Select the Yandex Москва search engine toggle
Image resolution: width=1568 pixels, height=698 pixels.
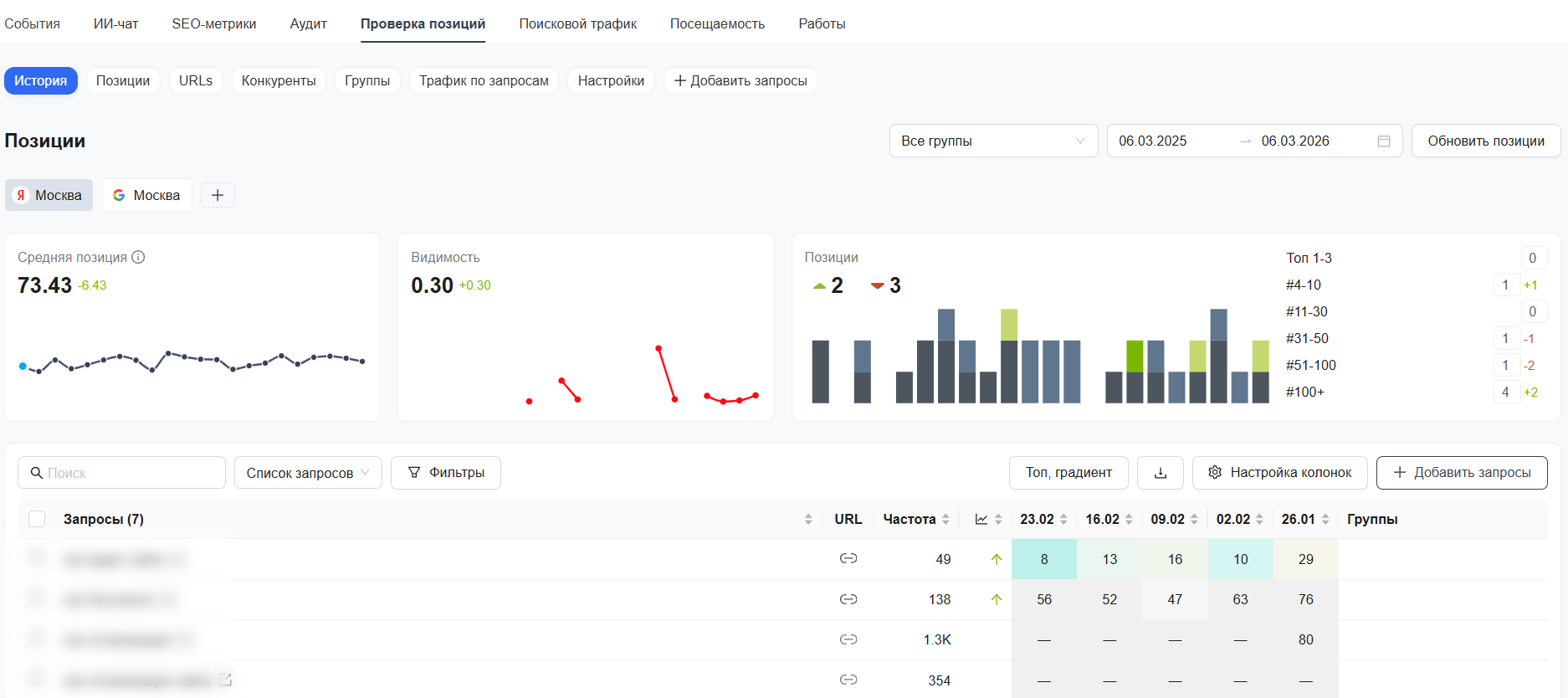coord(49,195)
